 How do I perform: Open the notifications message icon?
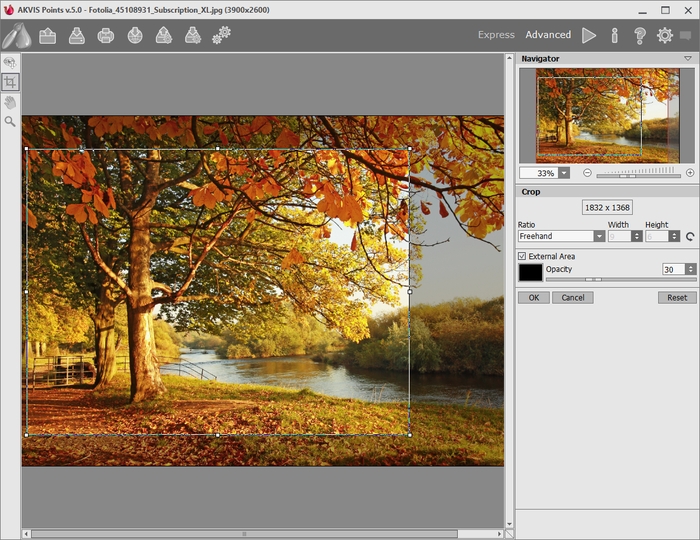(686, 35)
